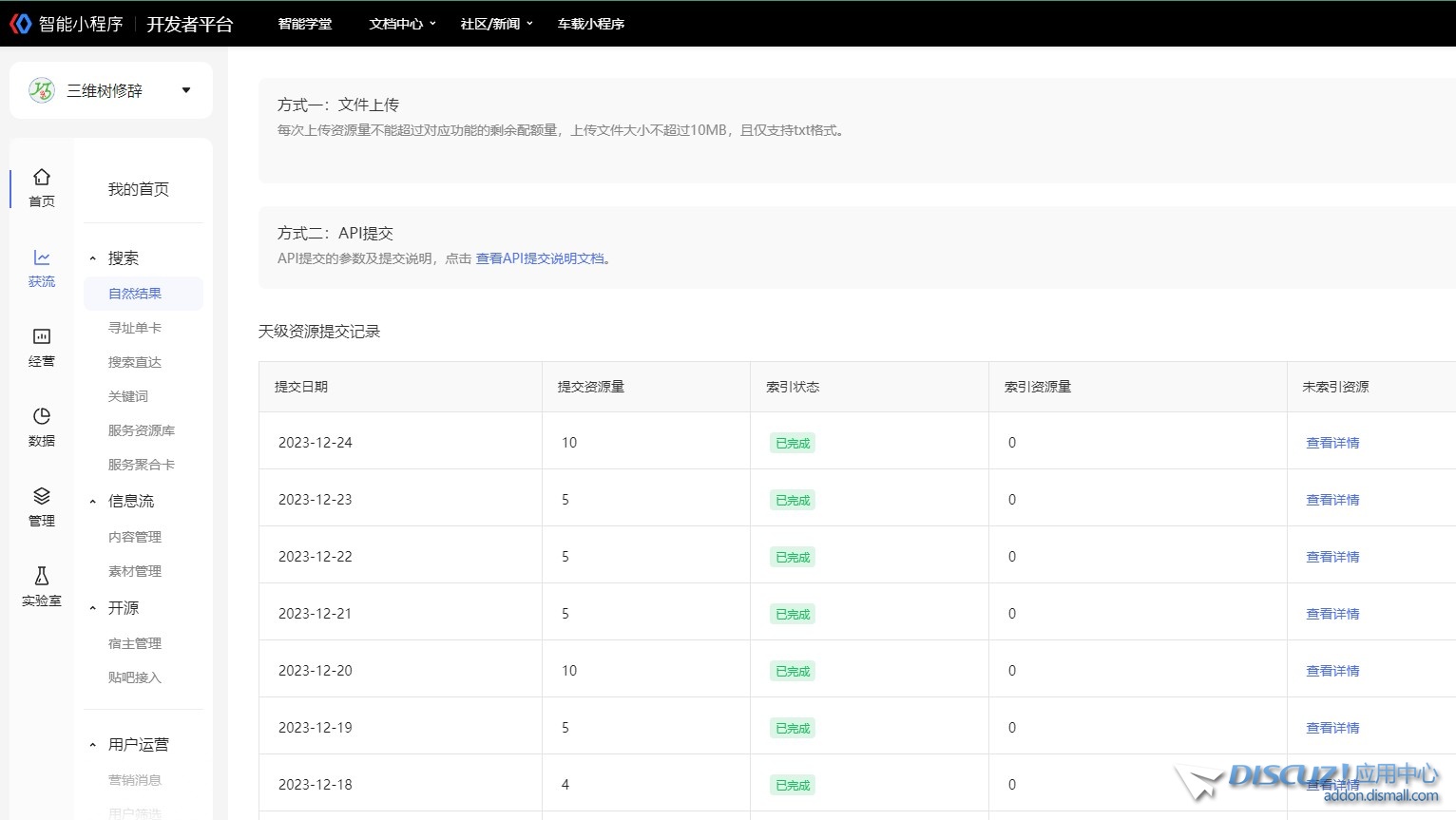Open the 实验室 flask icon
1456x820 pixels.
coord(41,577)
